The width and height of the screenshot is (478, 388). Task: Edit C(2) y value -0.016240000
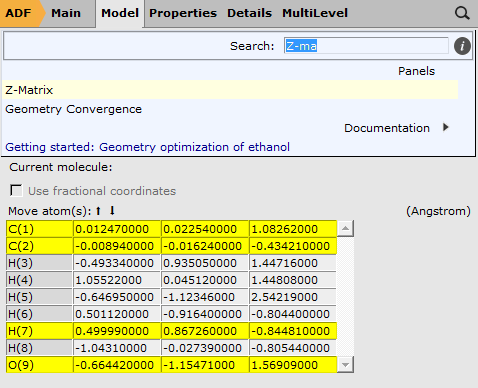(205, 246)
